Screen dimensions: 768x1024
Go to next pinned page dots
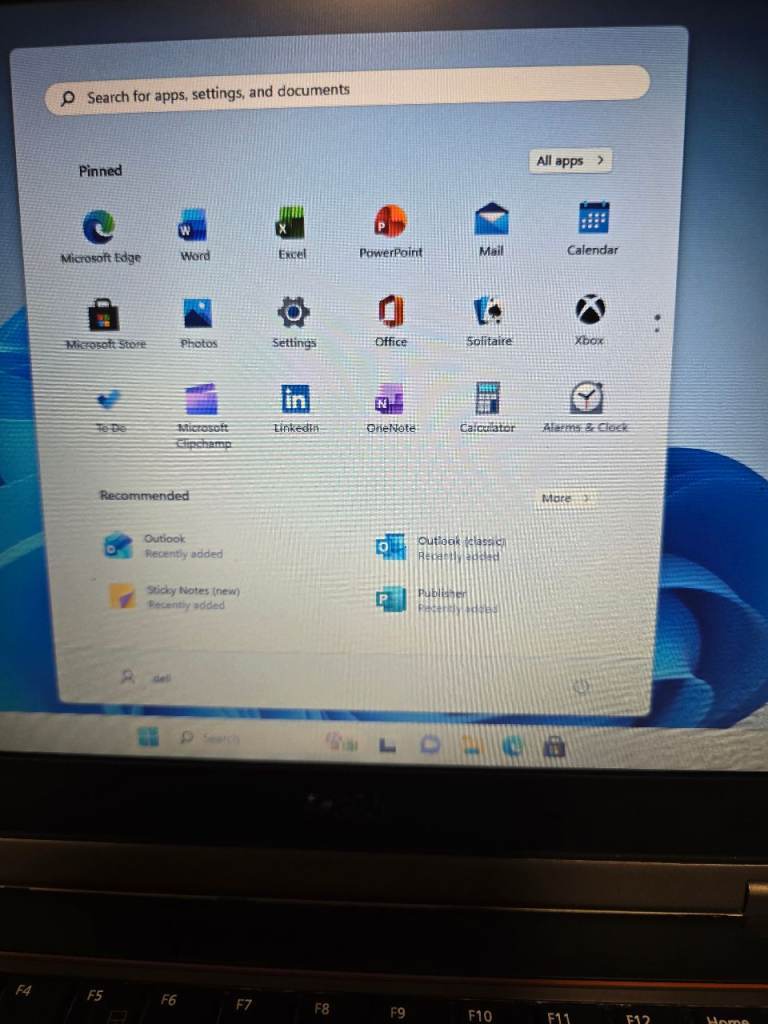tap(657, 323)
